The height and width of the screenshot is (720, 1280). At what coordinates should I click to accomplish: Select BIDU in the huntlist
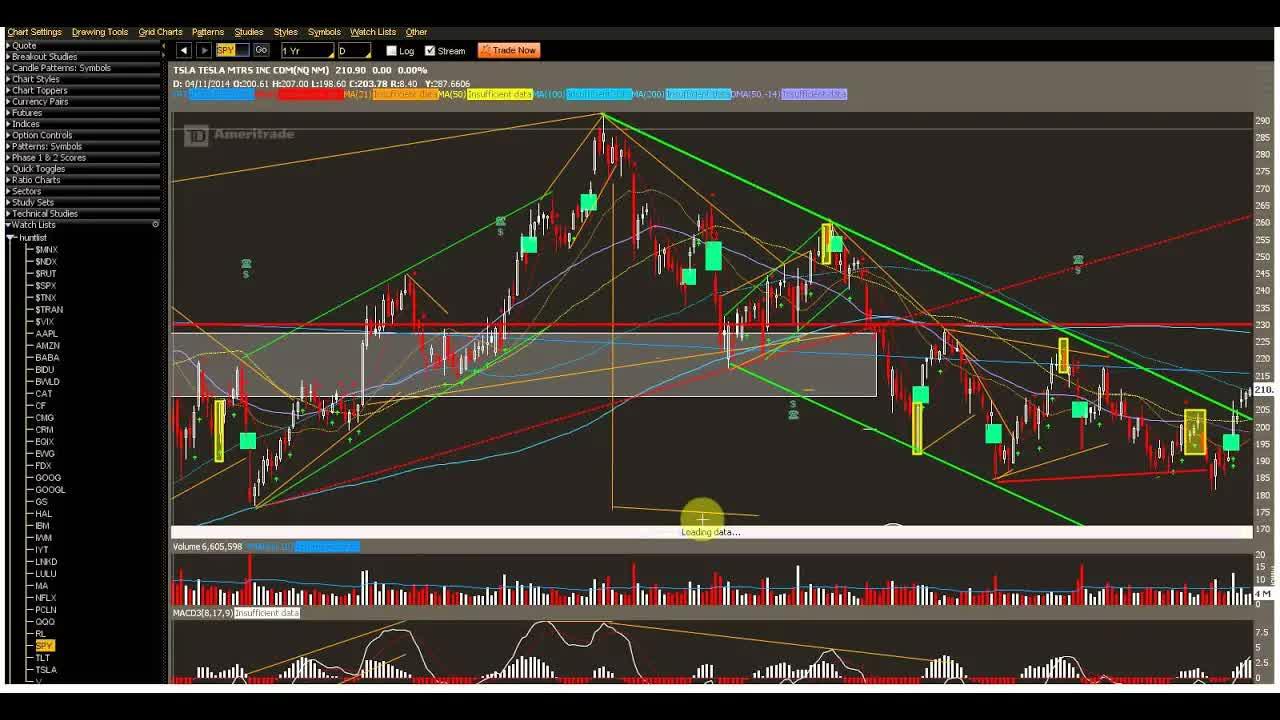[x=44, y=370]
